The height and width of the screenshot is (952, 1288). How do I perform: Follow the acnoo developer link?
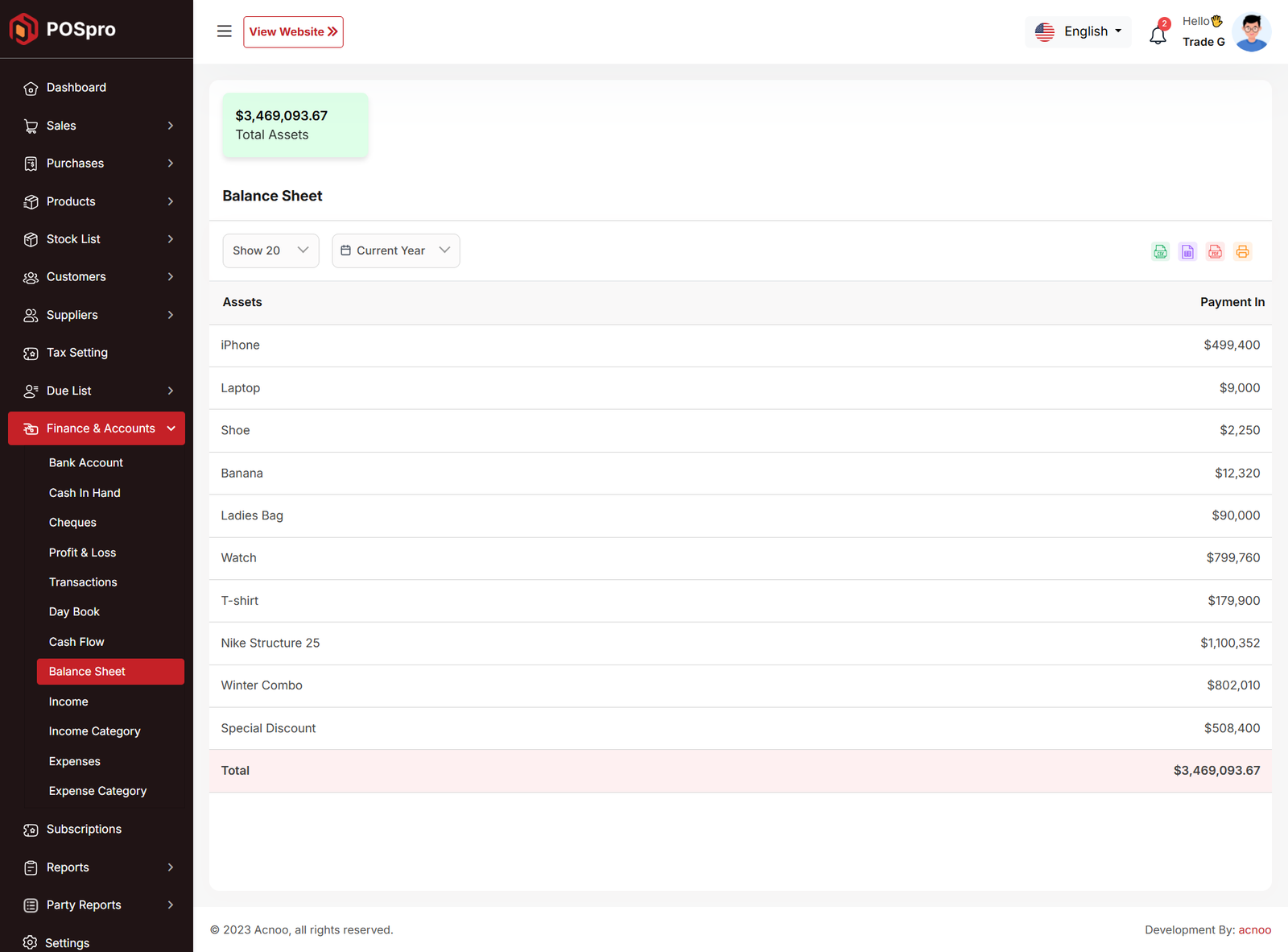point(1254,929)
